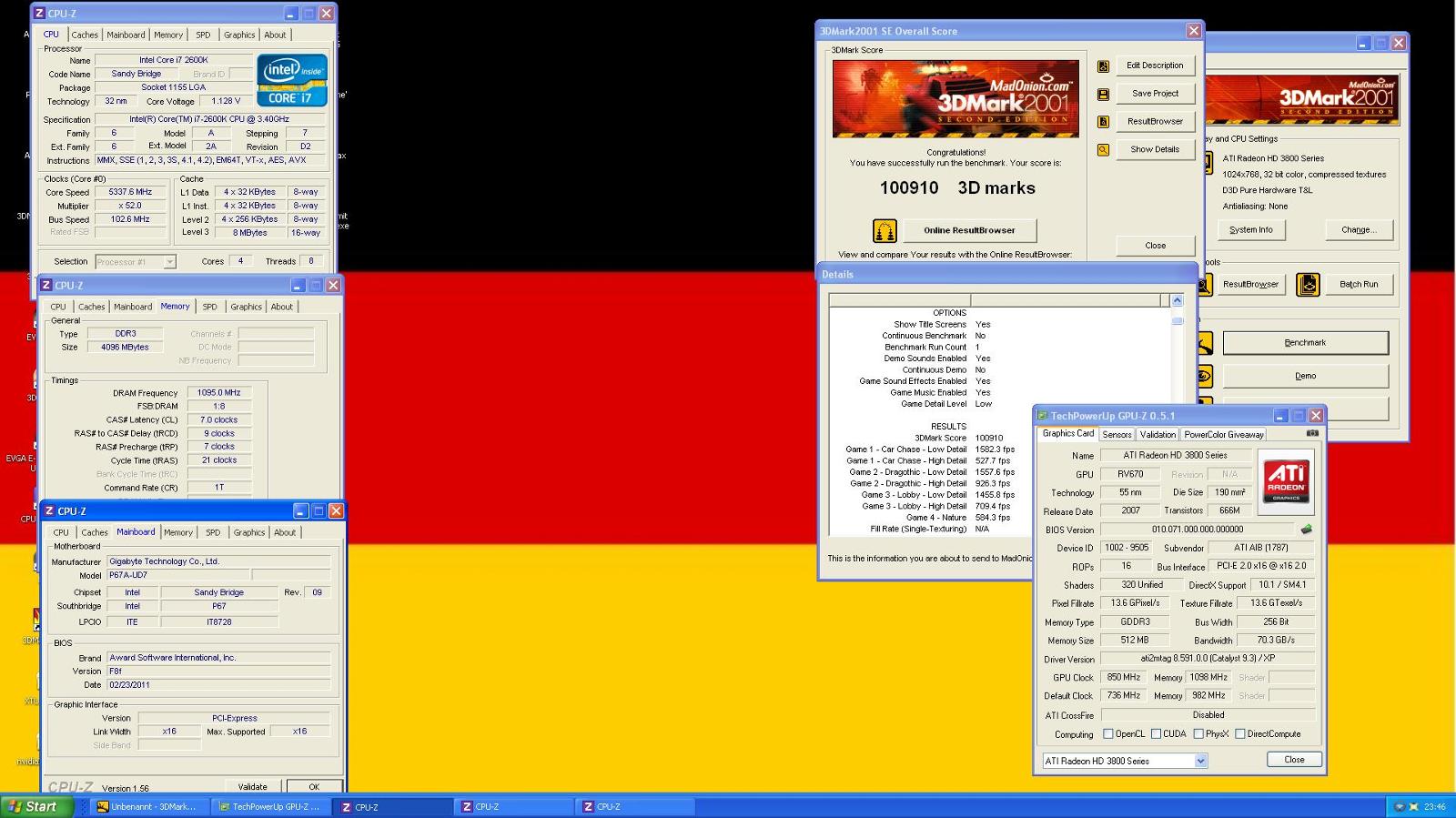Open SPD tab in top CPU-Z window

[203, 35]
